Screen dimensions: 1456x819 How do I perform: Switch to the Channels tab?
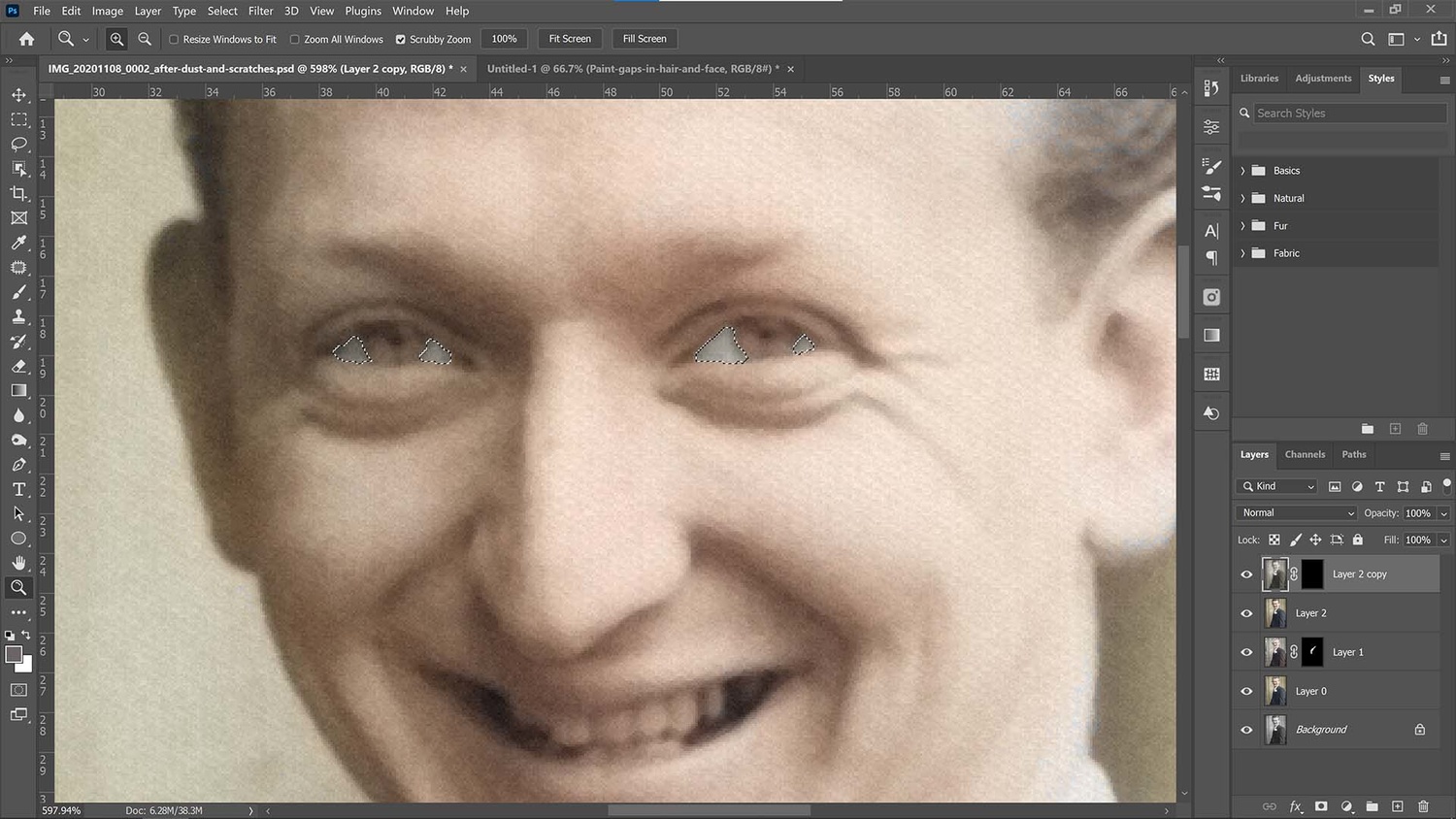point(1305,454)
